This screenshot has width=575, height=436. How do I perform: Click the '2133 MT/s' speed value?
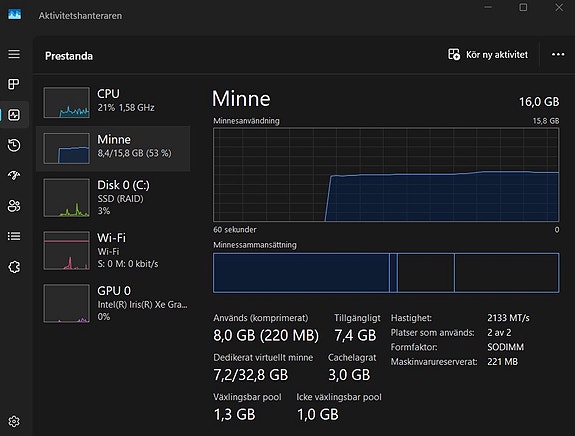[x=508, y=318]
